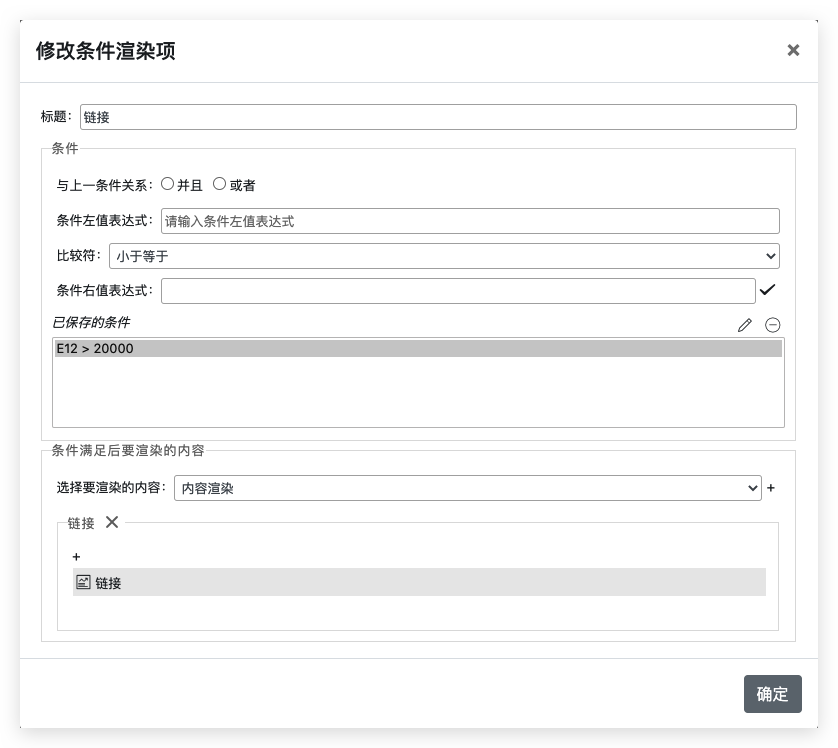This screenshot has width=838, height=748.
Task: Open the 比较符 dropdown showing 小于等于
Action: pos(444,256)
